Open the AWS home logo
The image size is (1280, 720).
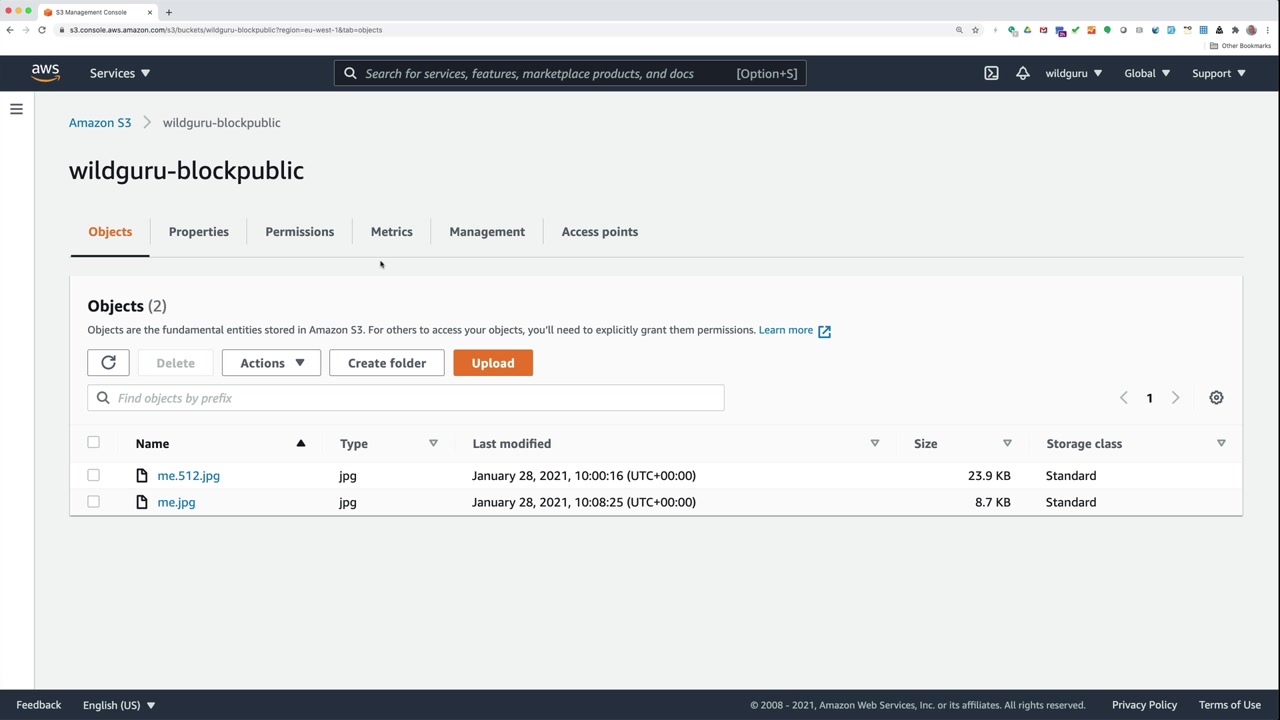(x=45, y=73)
